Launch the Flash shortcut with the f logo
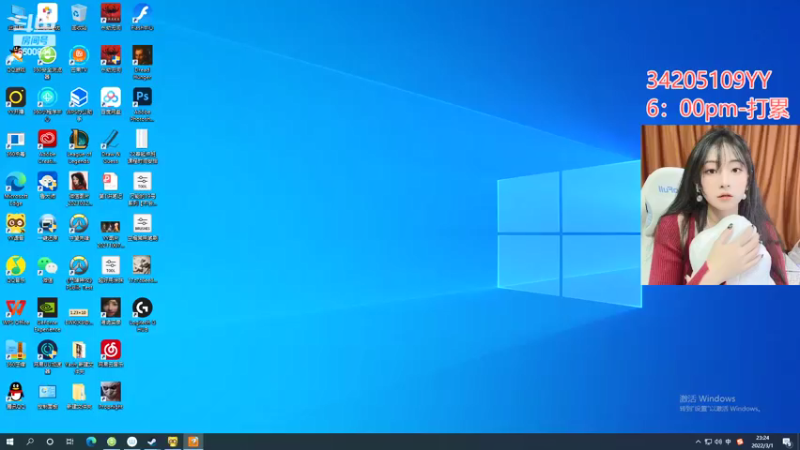Viewport: 800px width, 450px height. pyautogui.click(x=142, y=17)
